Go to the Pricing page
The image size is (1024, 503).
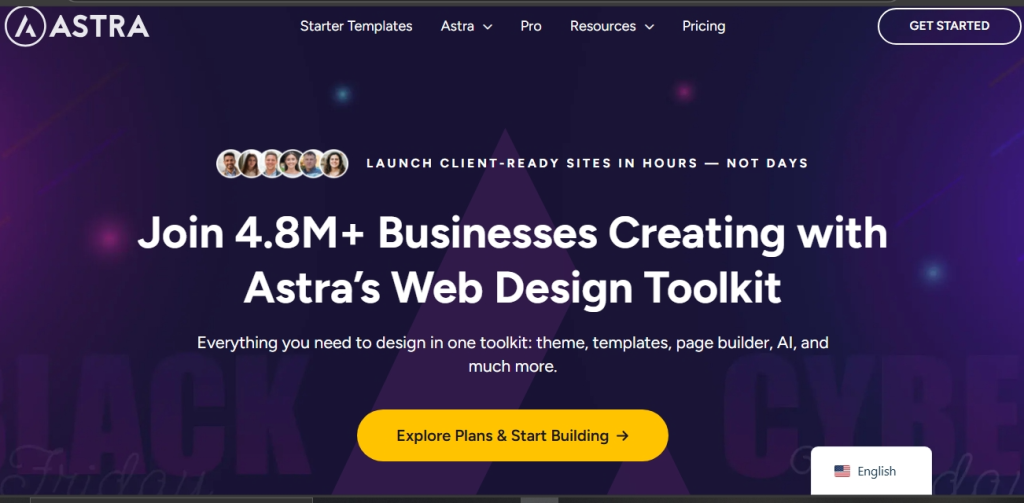703,26
